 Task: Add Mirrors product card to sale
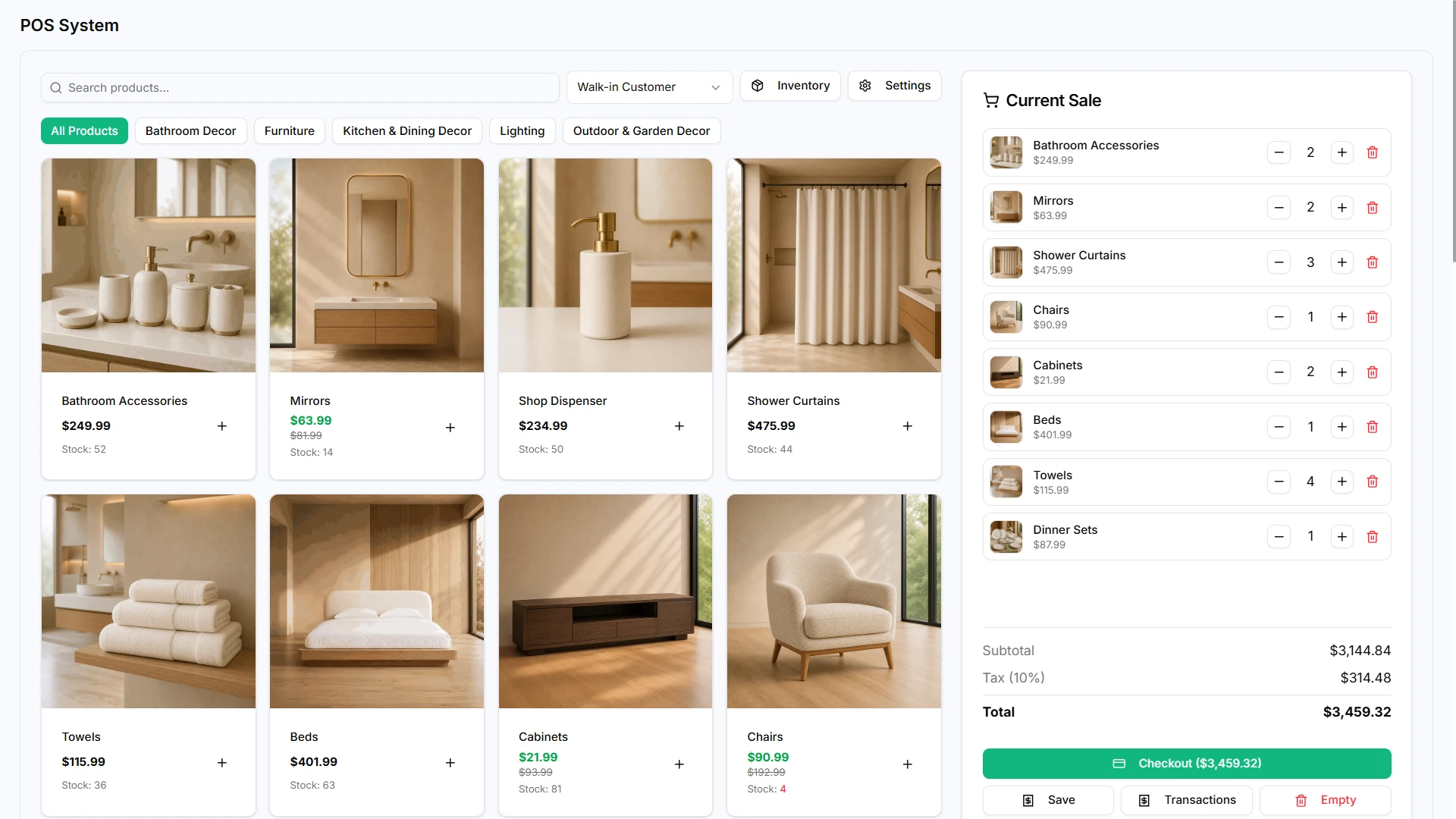point(450,428)
